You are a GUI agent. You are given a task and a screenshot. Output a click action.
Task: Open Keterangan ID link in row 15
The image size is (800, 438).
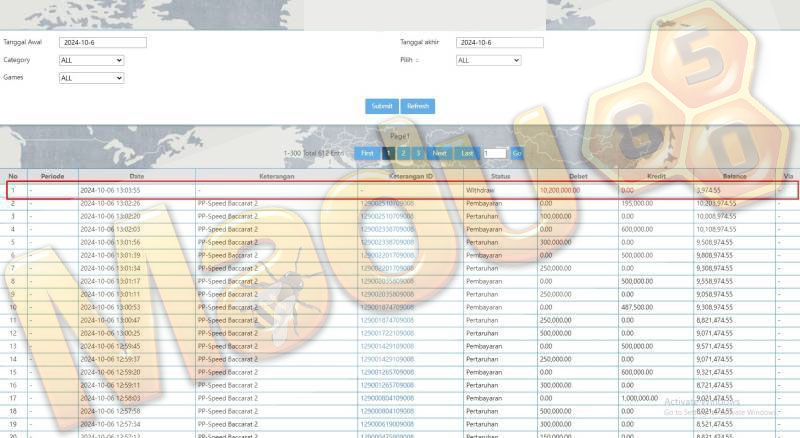(x=387, y=372)
